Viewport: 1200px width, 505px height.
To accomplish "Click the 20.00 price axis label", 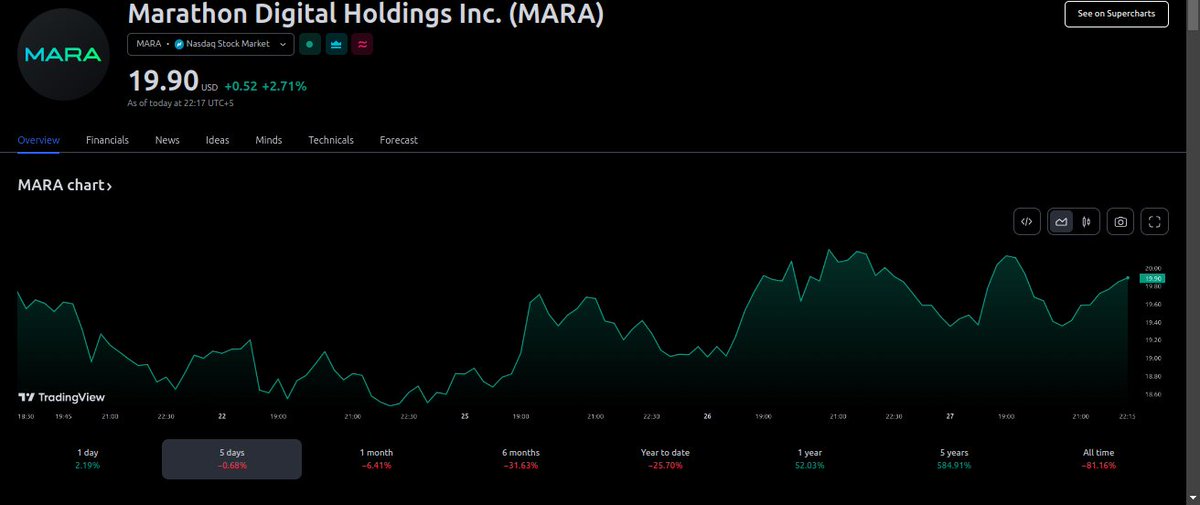I will pyautogui.click(x=1153, y=268).
